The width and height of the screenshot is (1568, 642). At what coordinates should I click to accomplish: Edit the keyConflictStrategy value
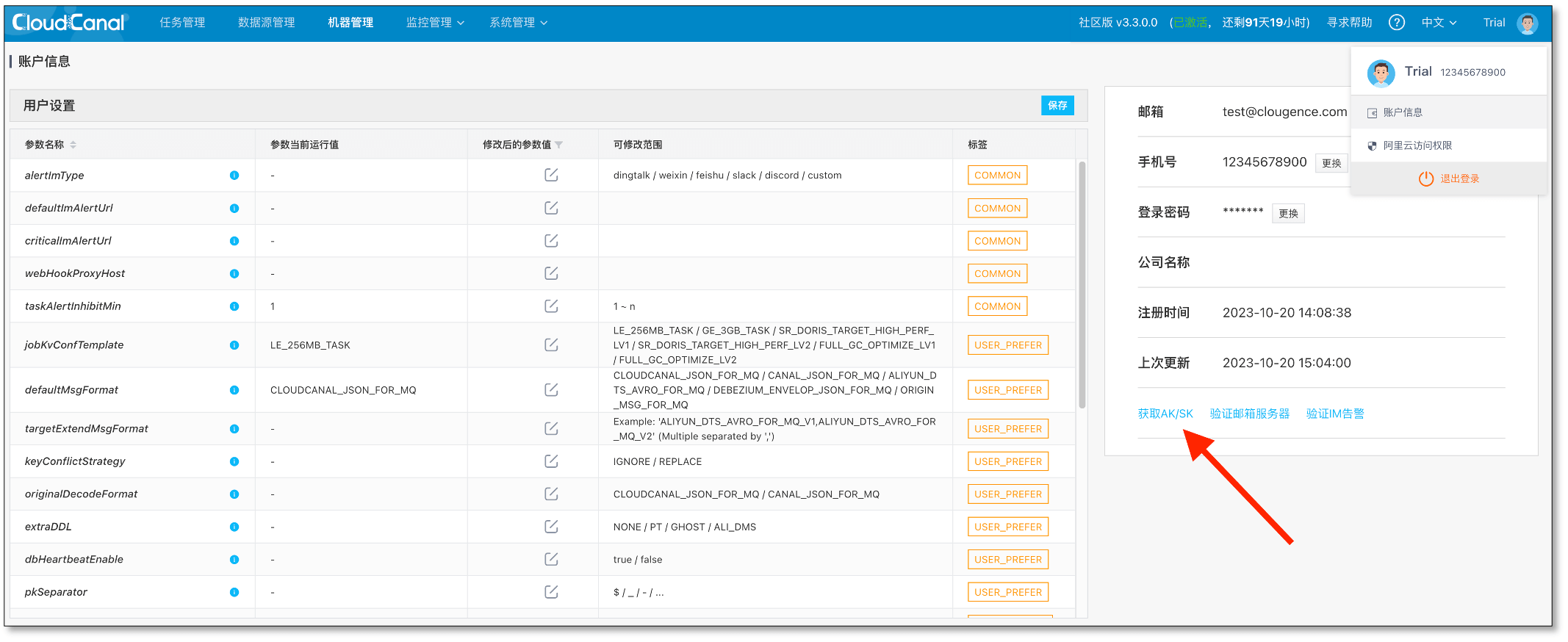tap(551, 461)
